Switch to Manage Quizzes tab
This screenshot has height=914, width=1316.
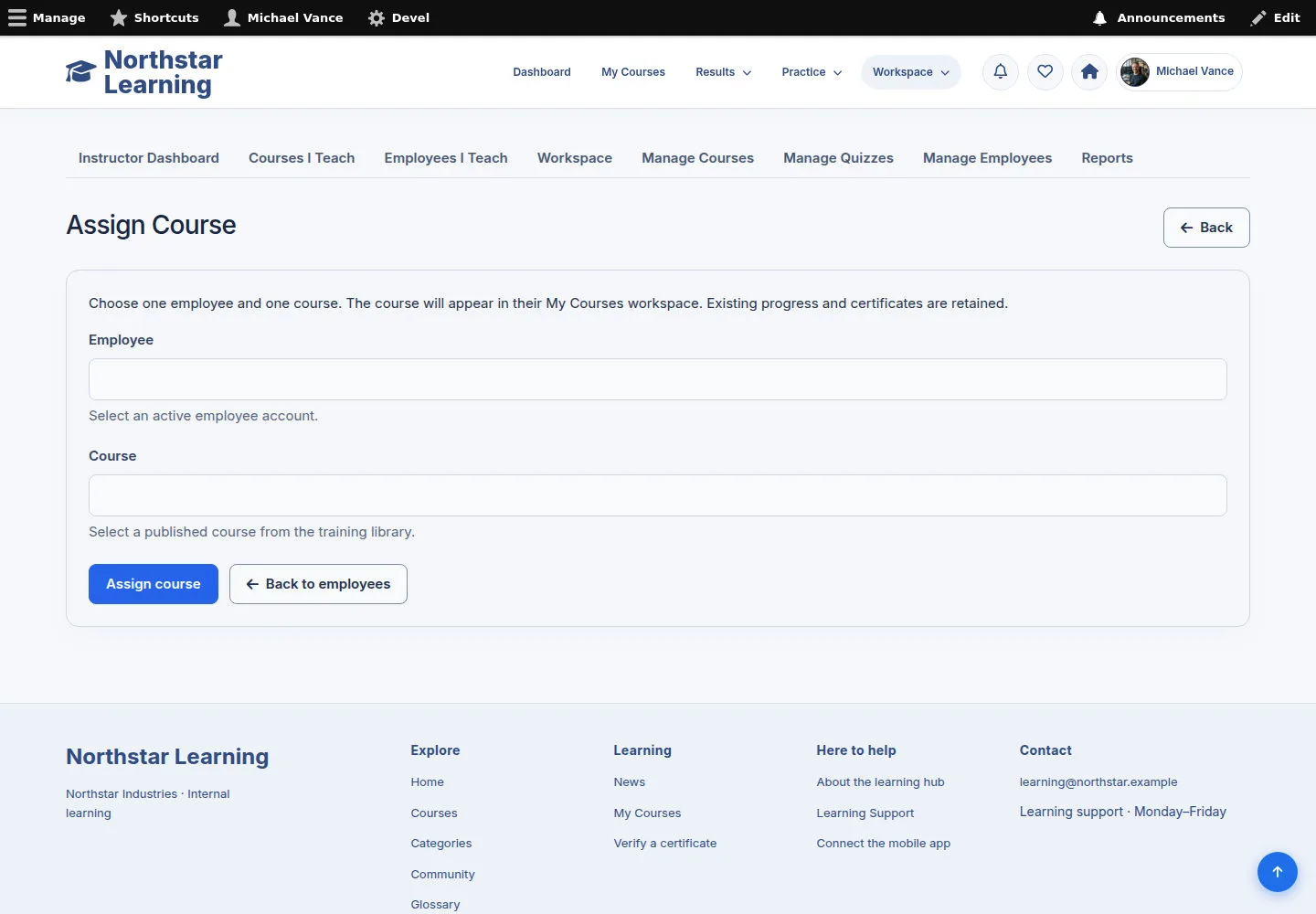(839, 158)
